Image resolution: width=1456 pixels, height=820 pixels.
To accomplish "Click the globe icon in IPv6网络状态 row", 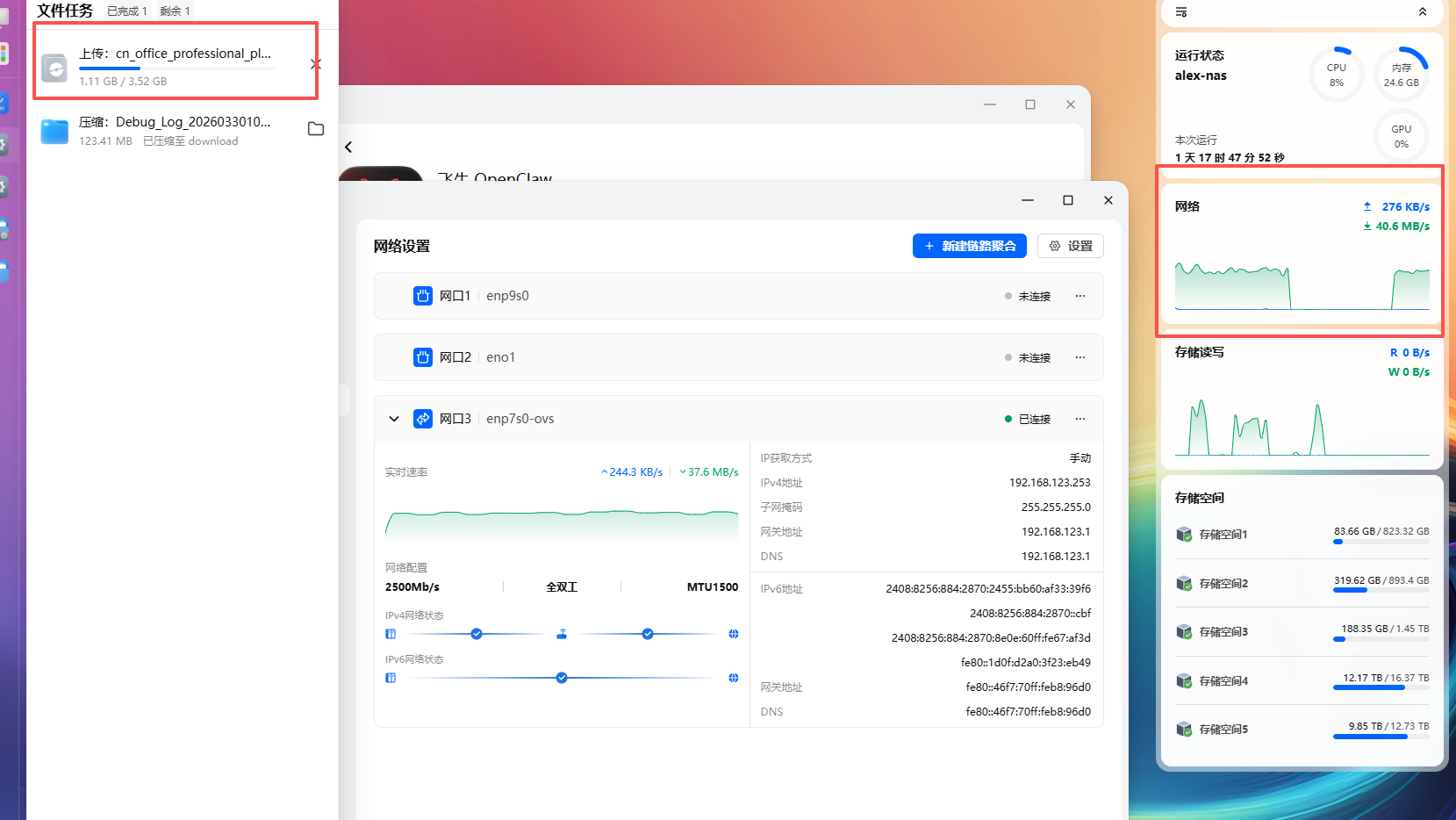I will pyautogui.click(x=734, y=678).
